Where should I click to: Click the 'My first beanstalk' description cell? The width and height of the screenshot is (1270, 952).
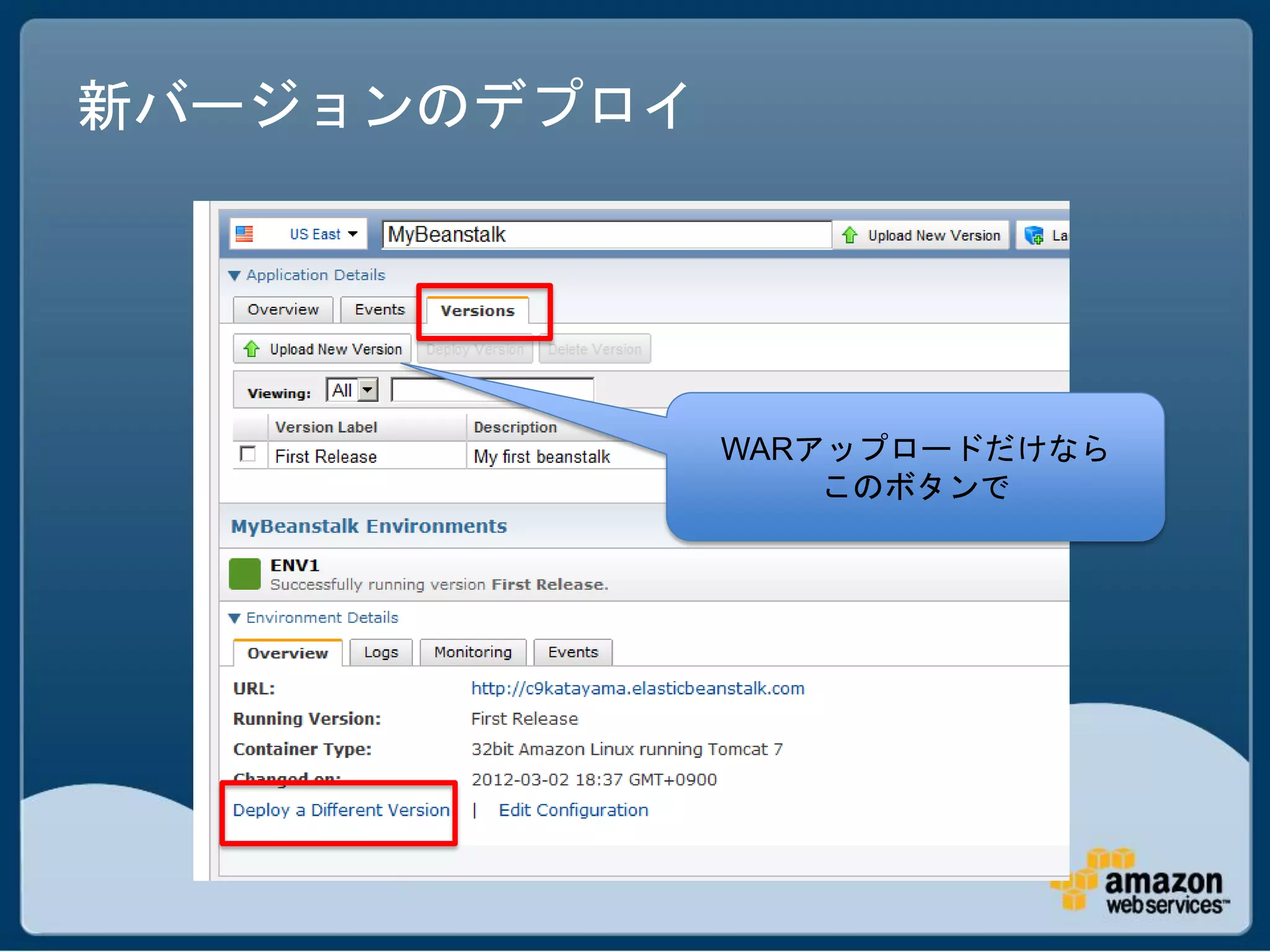click(542, 457)
